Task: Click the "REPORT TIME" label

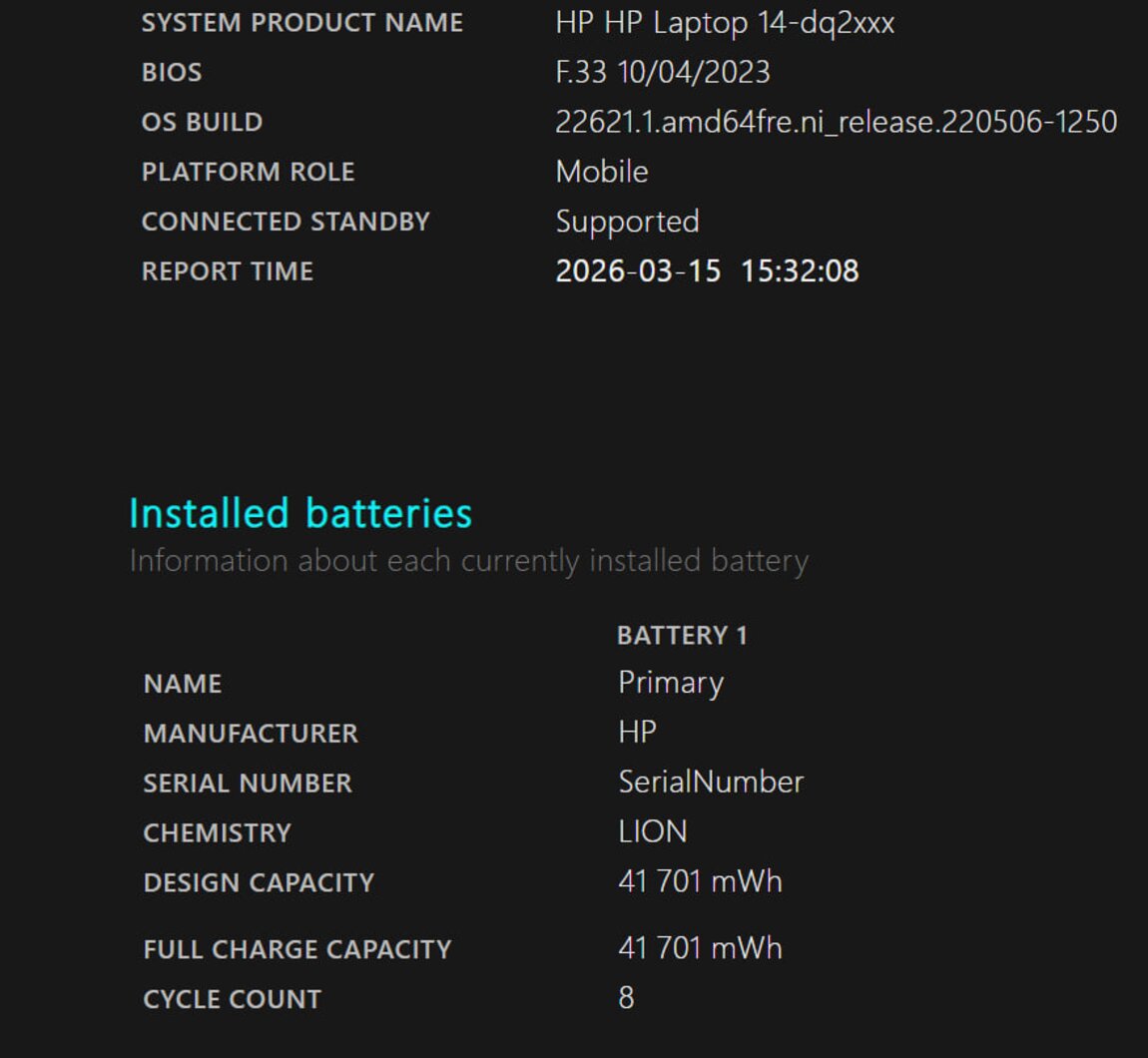Action: coord(228,271)
